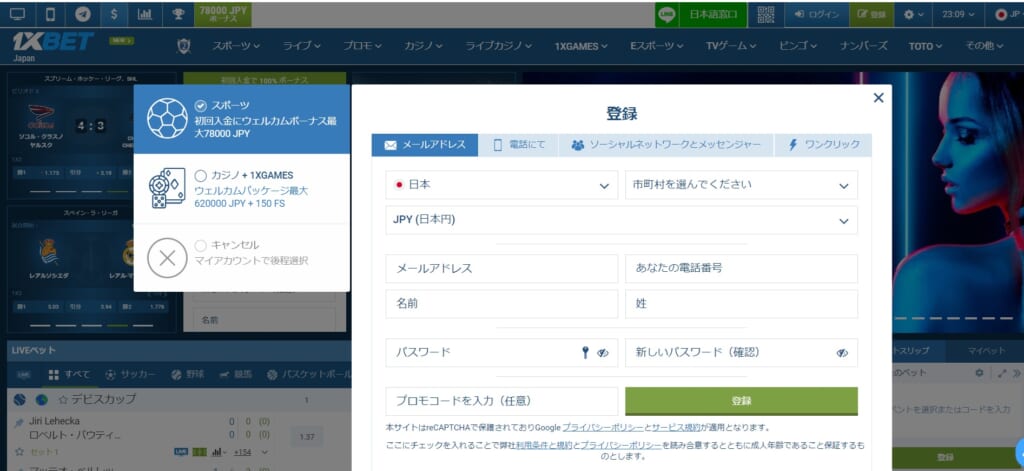Open the trophy results icon
The image size is (1024, 471).
coord(178,14)
